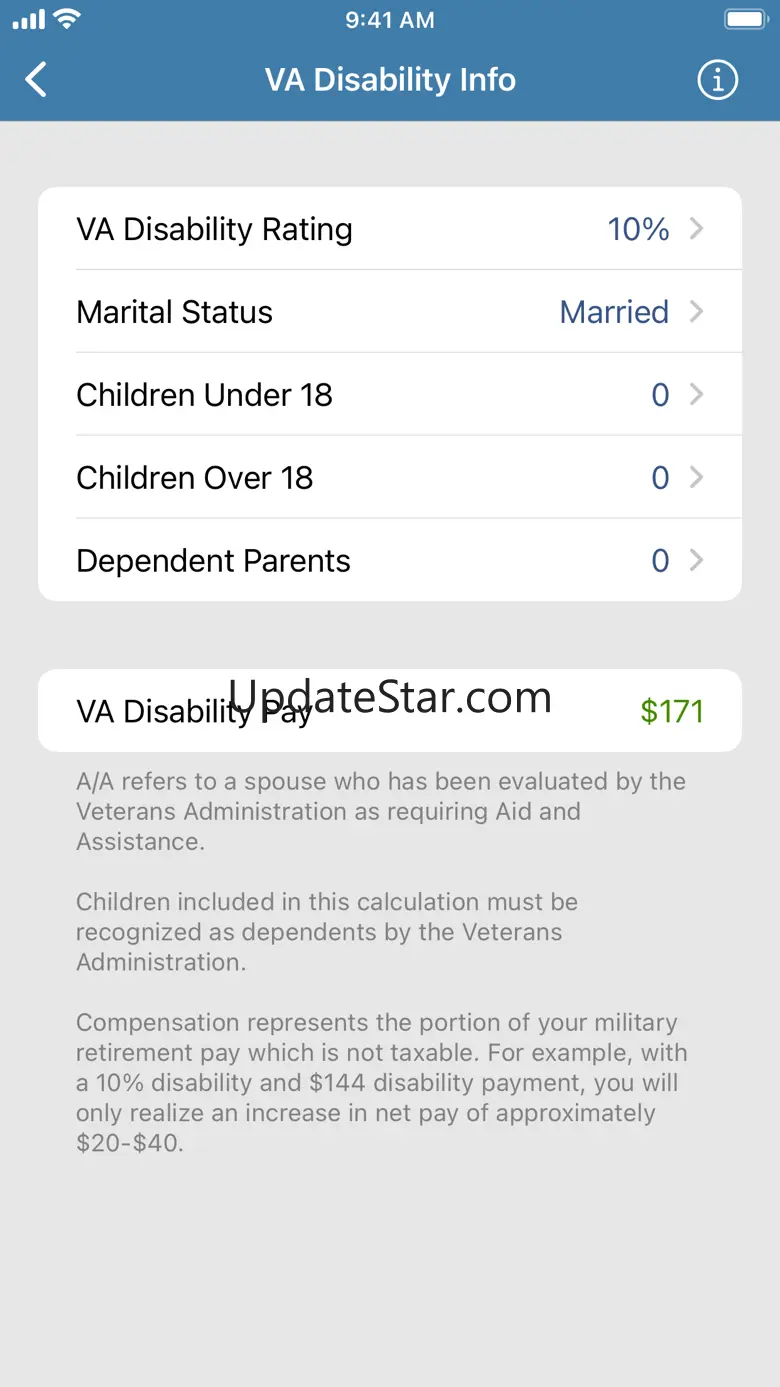Screen dimensions: 780x1387
Task: Tap the VA Disability Info title
Action: pos(390,80)
